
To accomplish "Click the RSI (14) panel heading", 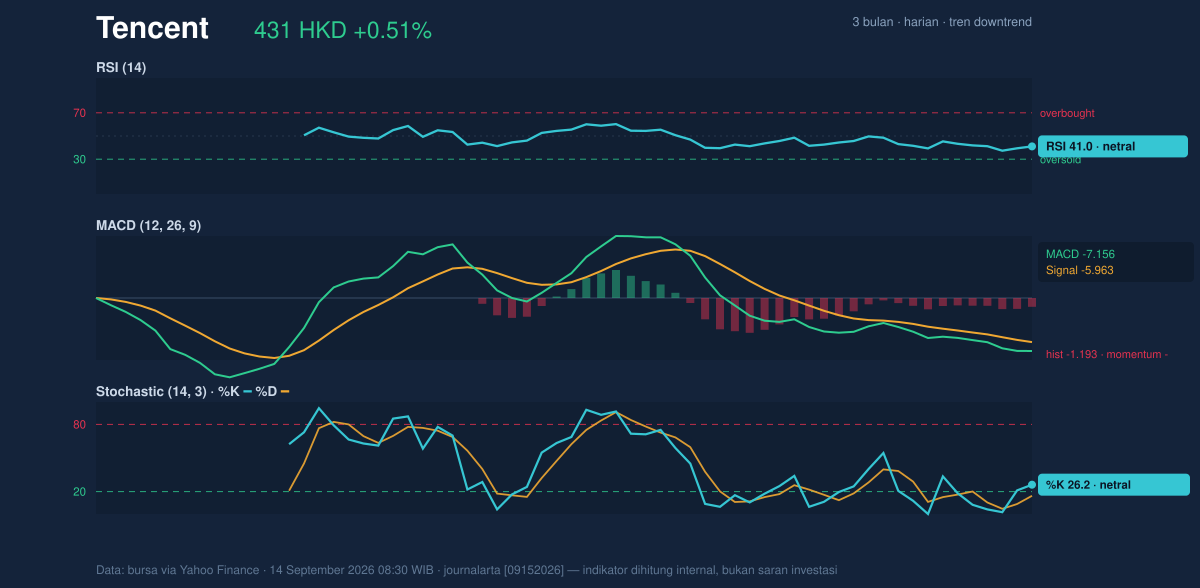I will (121, 67).
